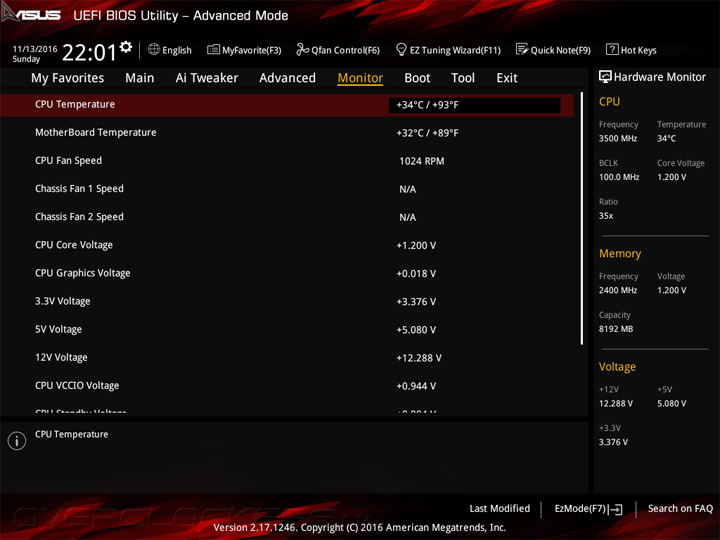This screenshot has width=720, height=540.
Task: Switch to the Main tab
Action: tap(140, 78)
